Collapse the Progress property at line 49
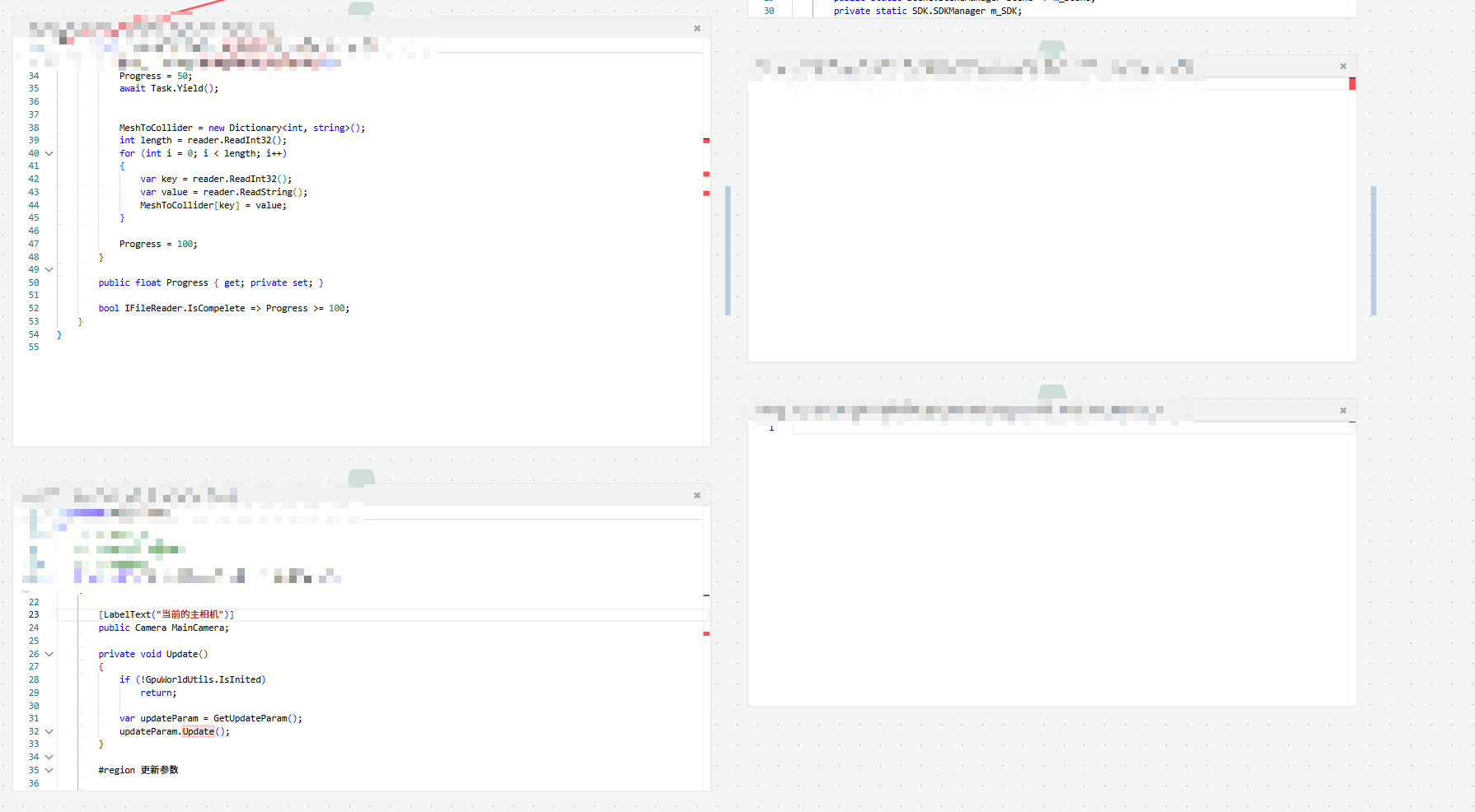 (x=49, y=270)
